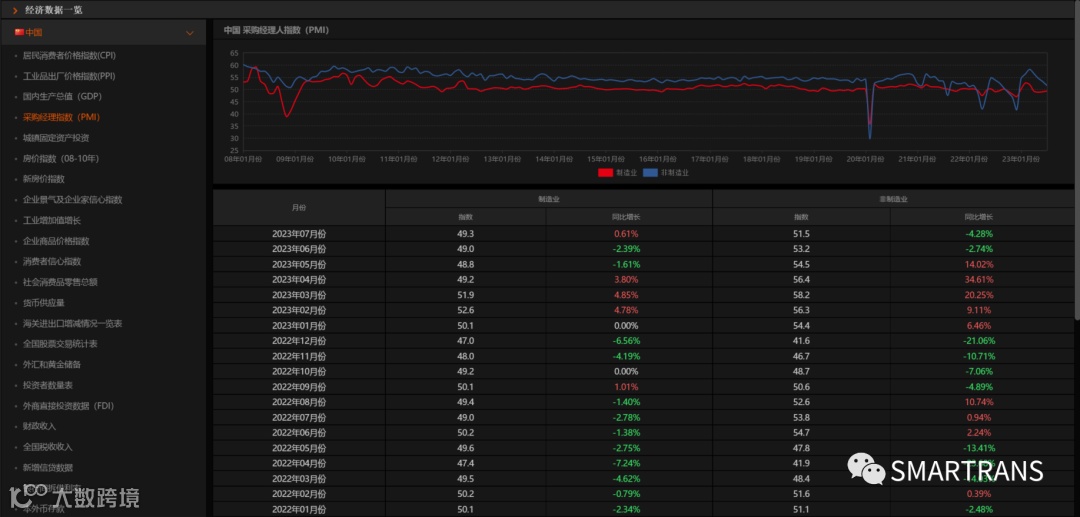The image size is (1080, 517).
Task: Open 新房价指数 data
Action: click(43, 179)
